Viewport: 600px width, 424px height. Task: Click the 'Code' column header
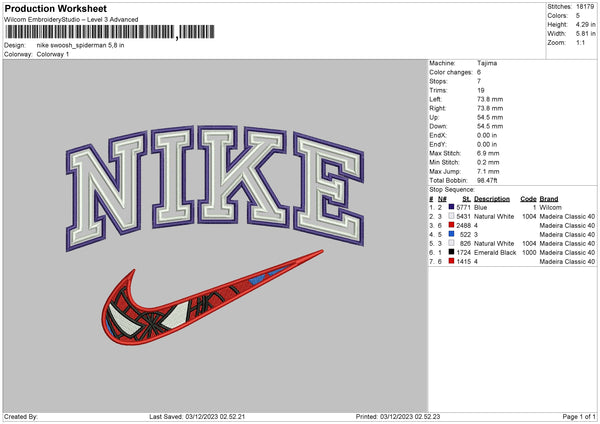point(528,199)
